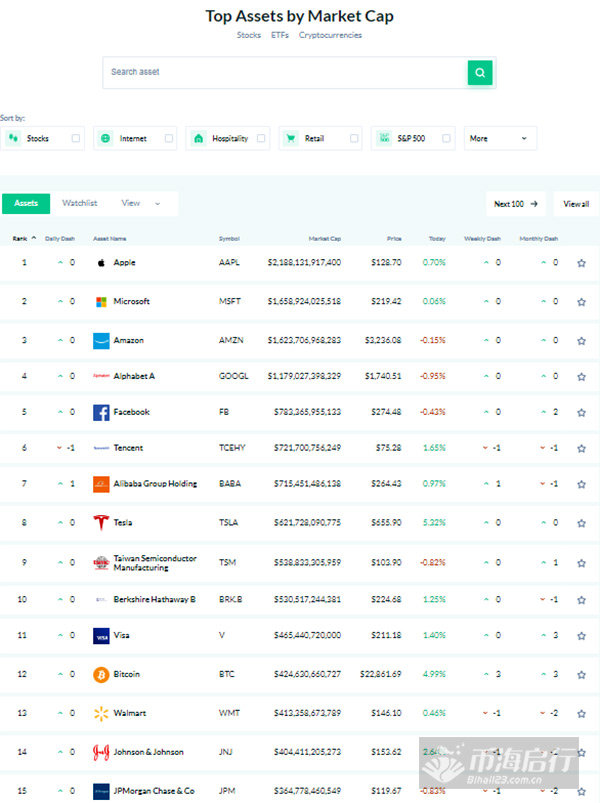This screenshot has height=803, width=600.
Task: Click the green search magnifier button
Action: tap(480, 73)
